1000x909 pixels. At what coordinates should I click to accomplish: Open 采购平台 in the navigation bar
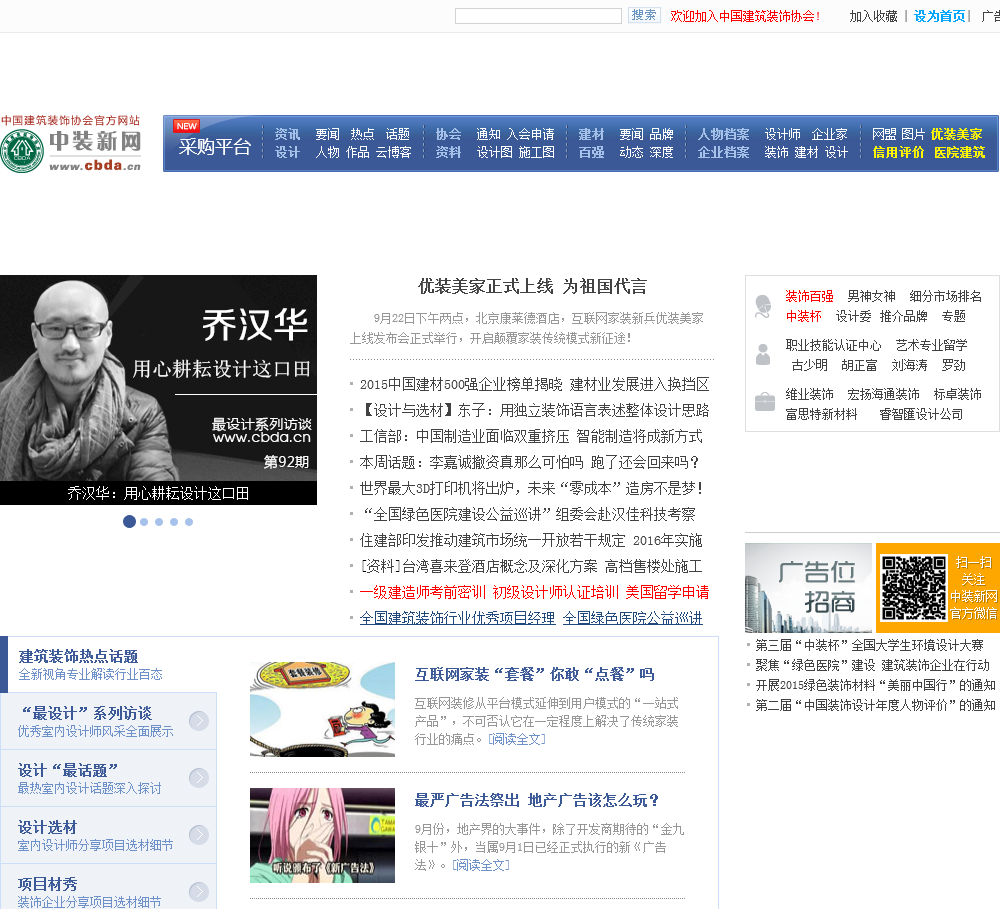tap(214, 147)
